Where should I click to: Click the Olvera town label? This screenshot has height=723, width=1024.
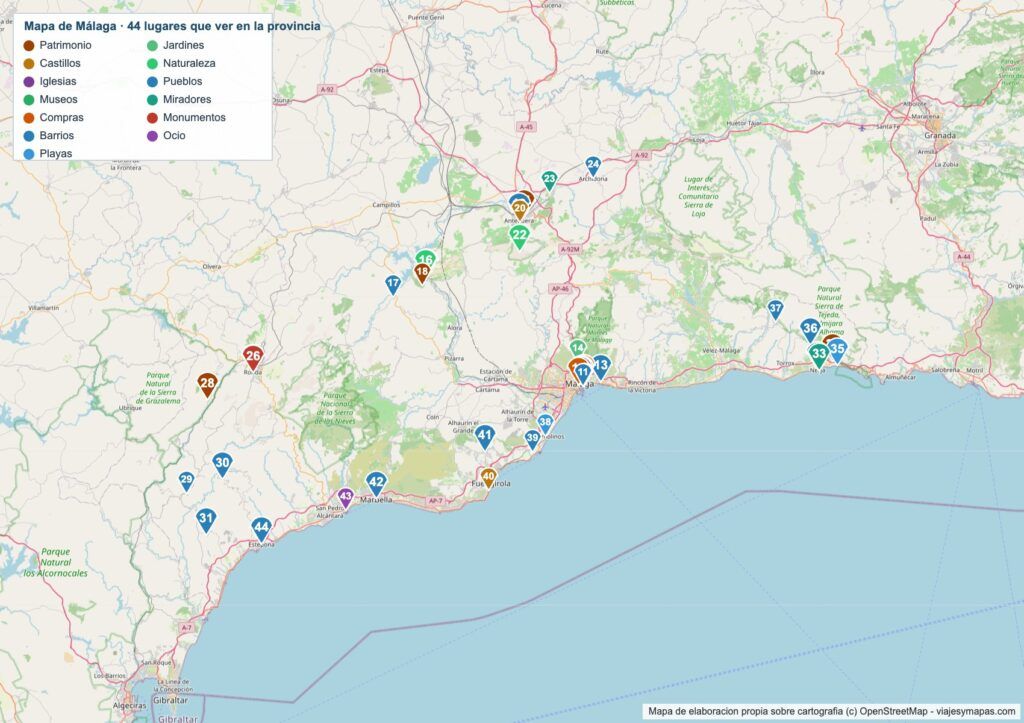(212, 266)
